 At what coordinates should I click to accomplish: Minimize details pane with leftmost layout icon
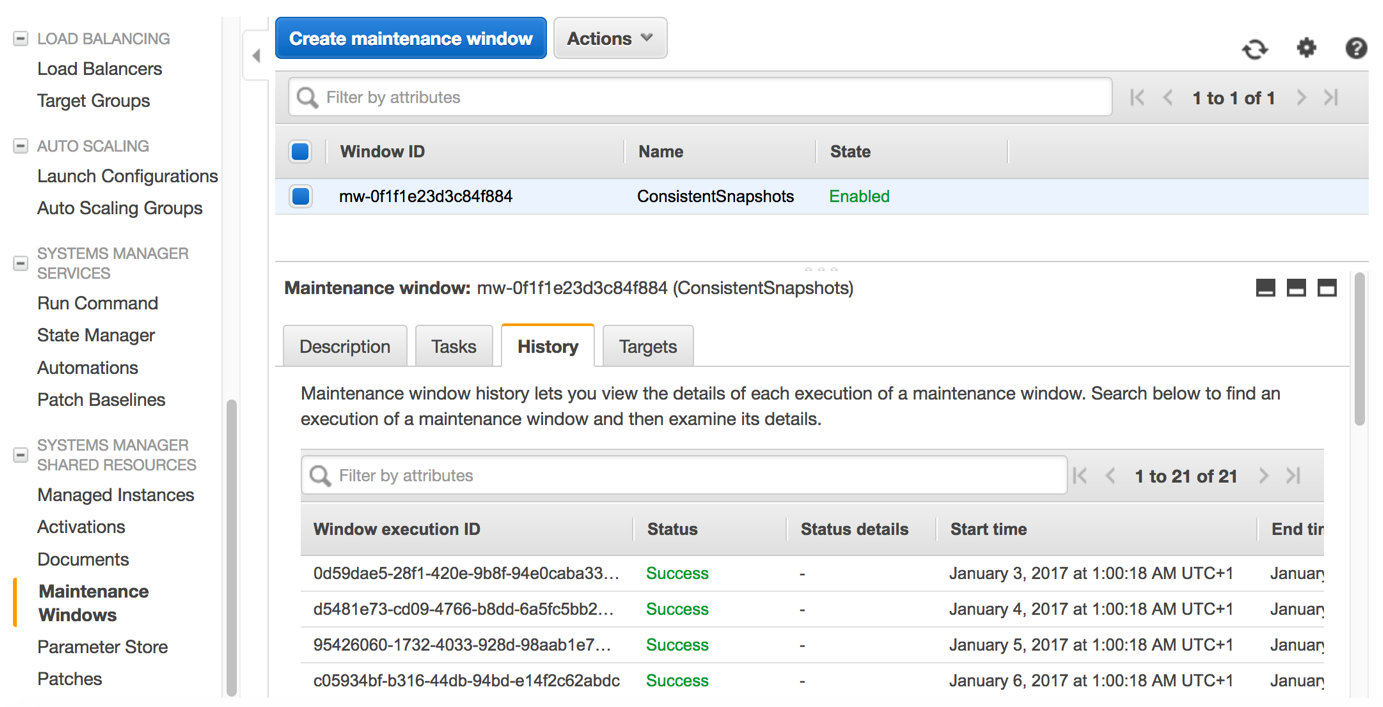pyautogui.click(x=1265, y=288)
